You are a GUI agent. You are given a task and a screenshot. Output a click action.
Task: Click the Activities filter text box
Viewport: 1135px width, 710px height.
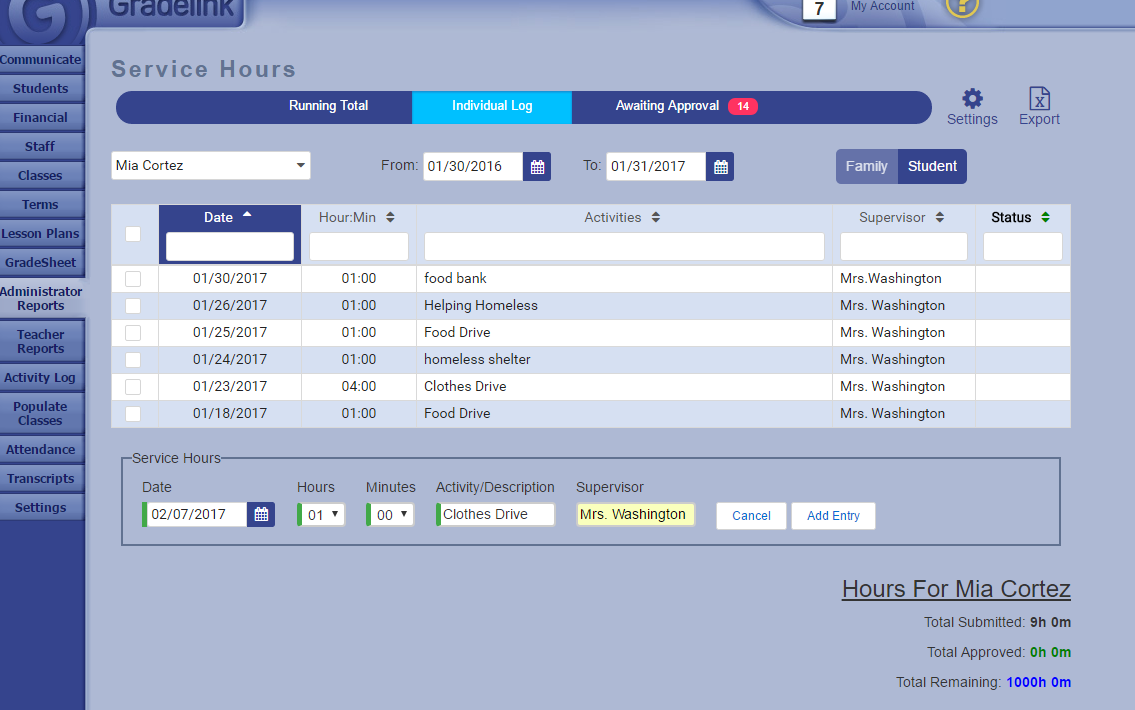click(624, 246)
